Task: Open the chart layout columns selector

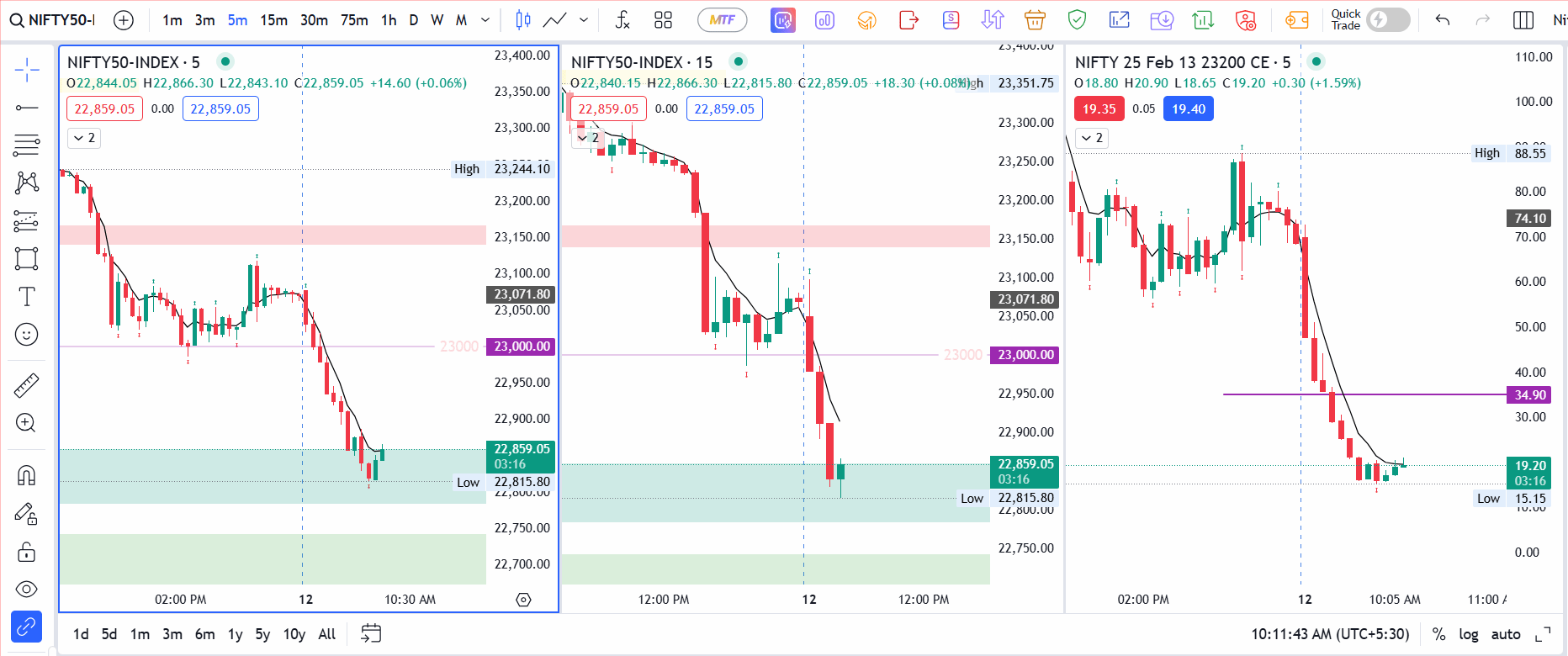Action: [1523, 19]
